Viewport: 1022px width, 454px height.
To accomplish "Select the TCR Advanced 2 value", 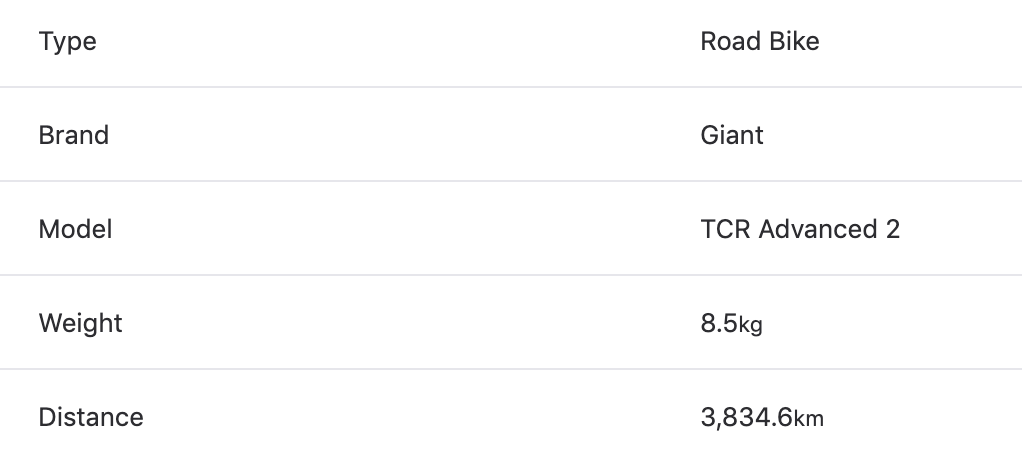I will [x=800, y=229].
